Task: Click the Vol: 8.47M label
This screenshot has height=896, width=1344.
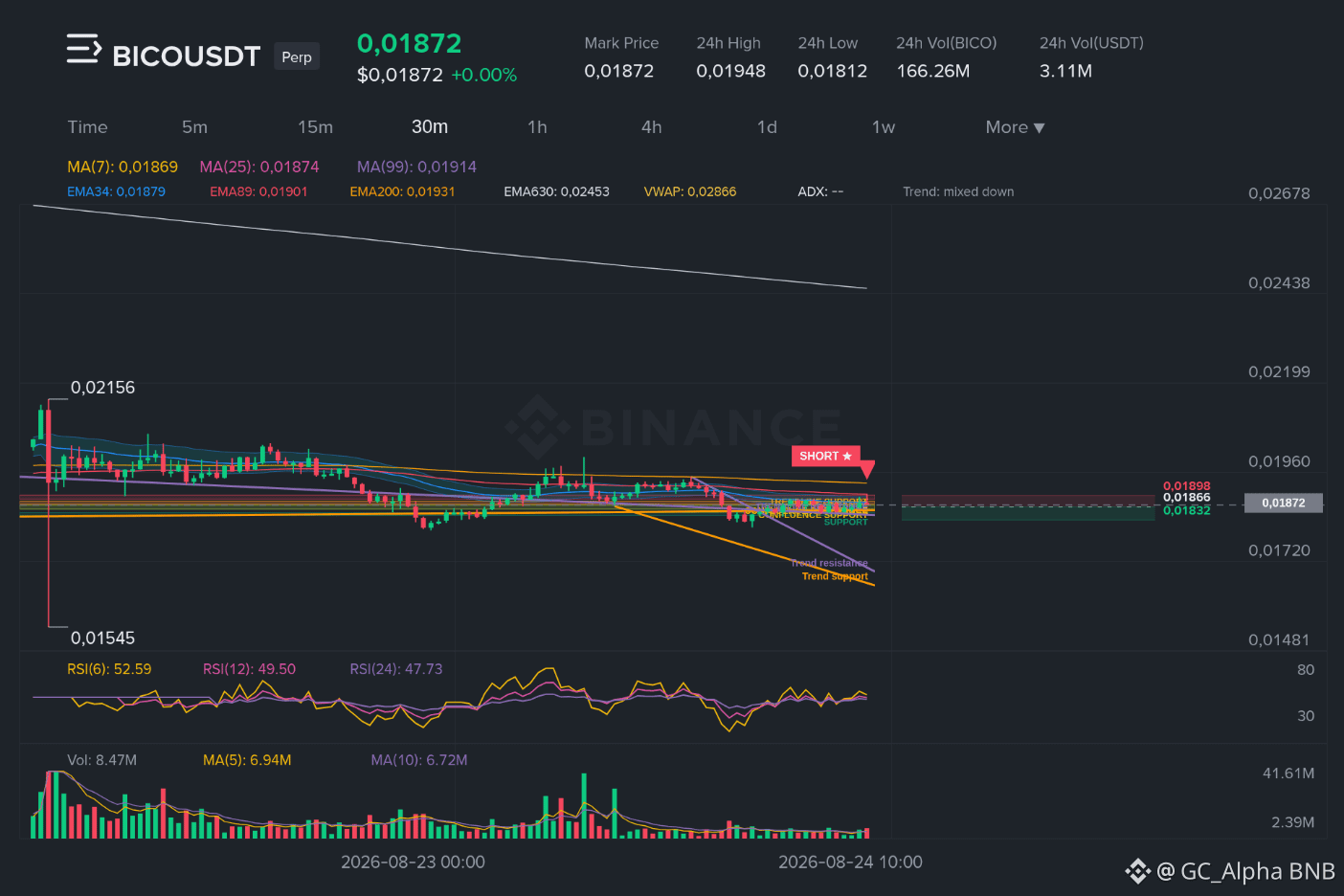Action: click(x=101, y=760)
